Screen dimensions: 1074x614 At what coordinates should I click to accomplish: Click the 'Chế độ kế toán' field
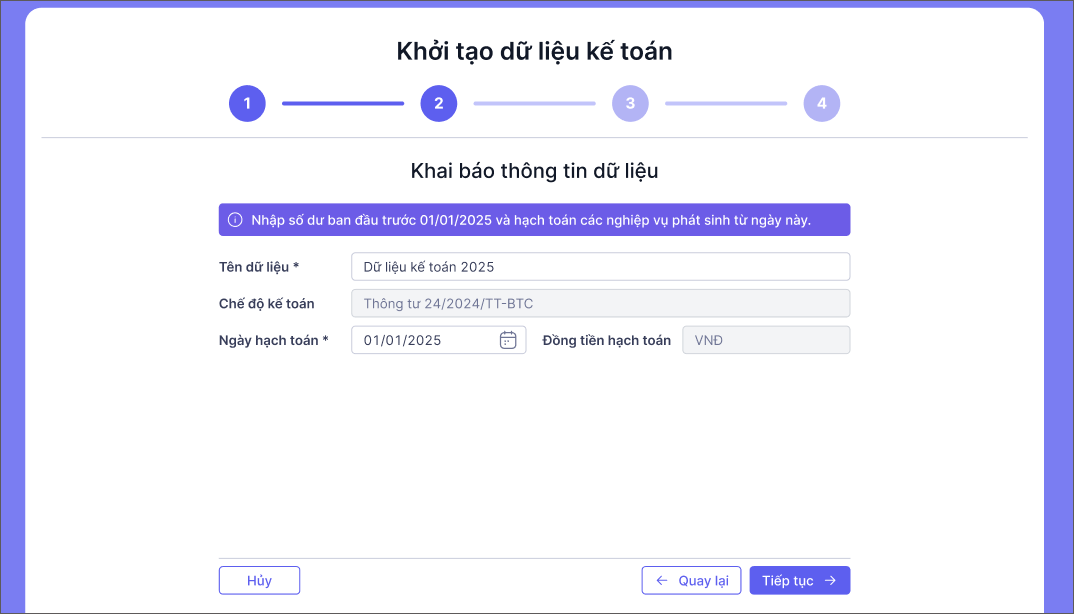click(x=600, y=304)
